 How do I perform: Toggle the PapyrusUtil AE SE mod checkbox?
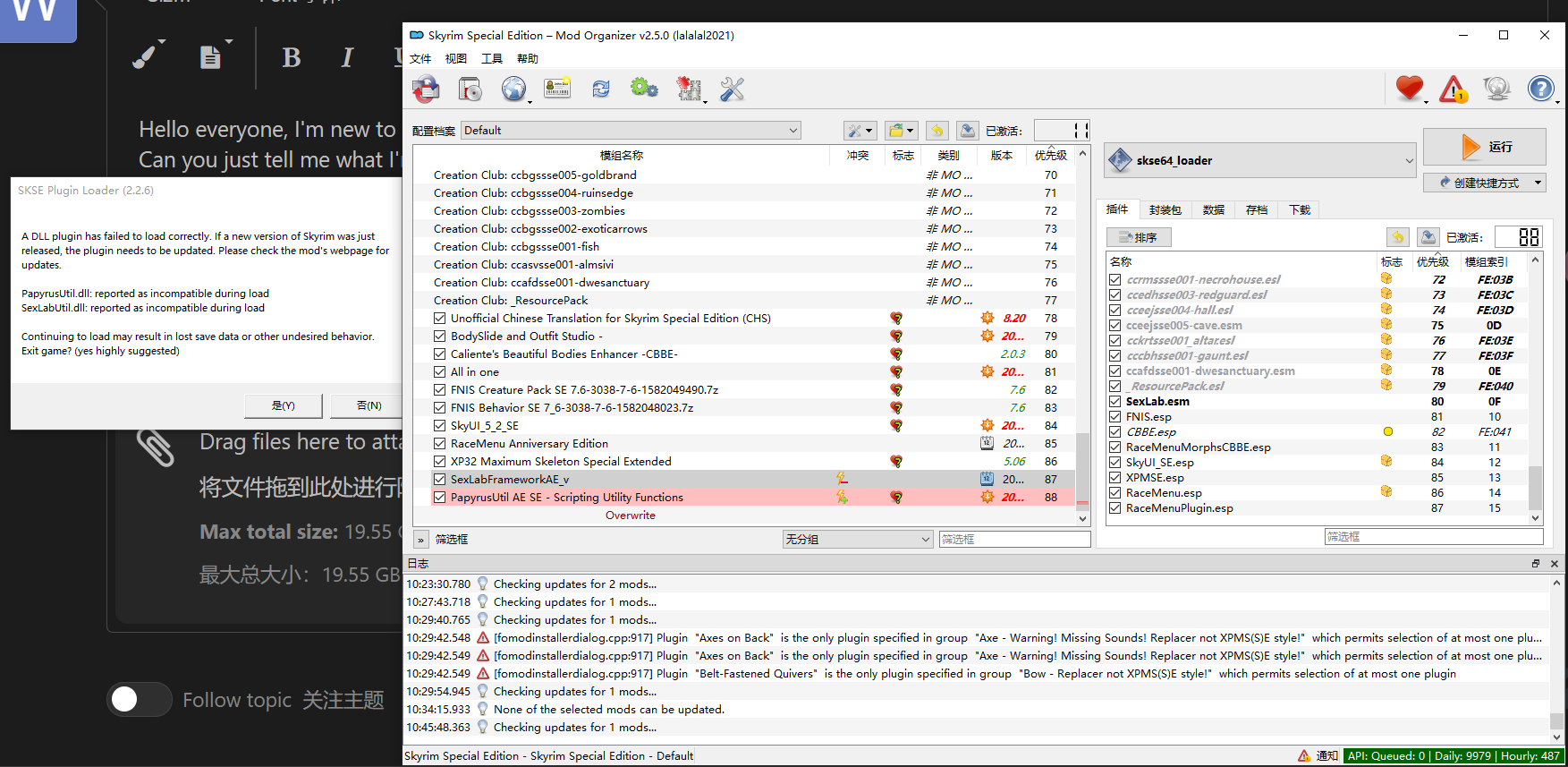(440, 497)
